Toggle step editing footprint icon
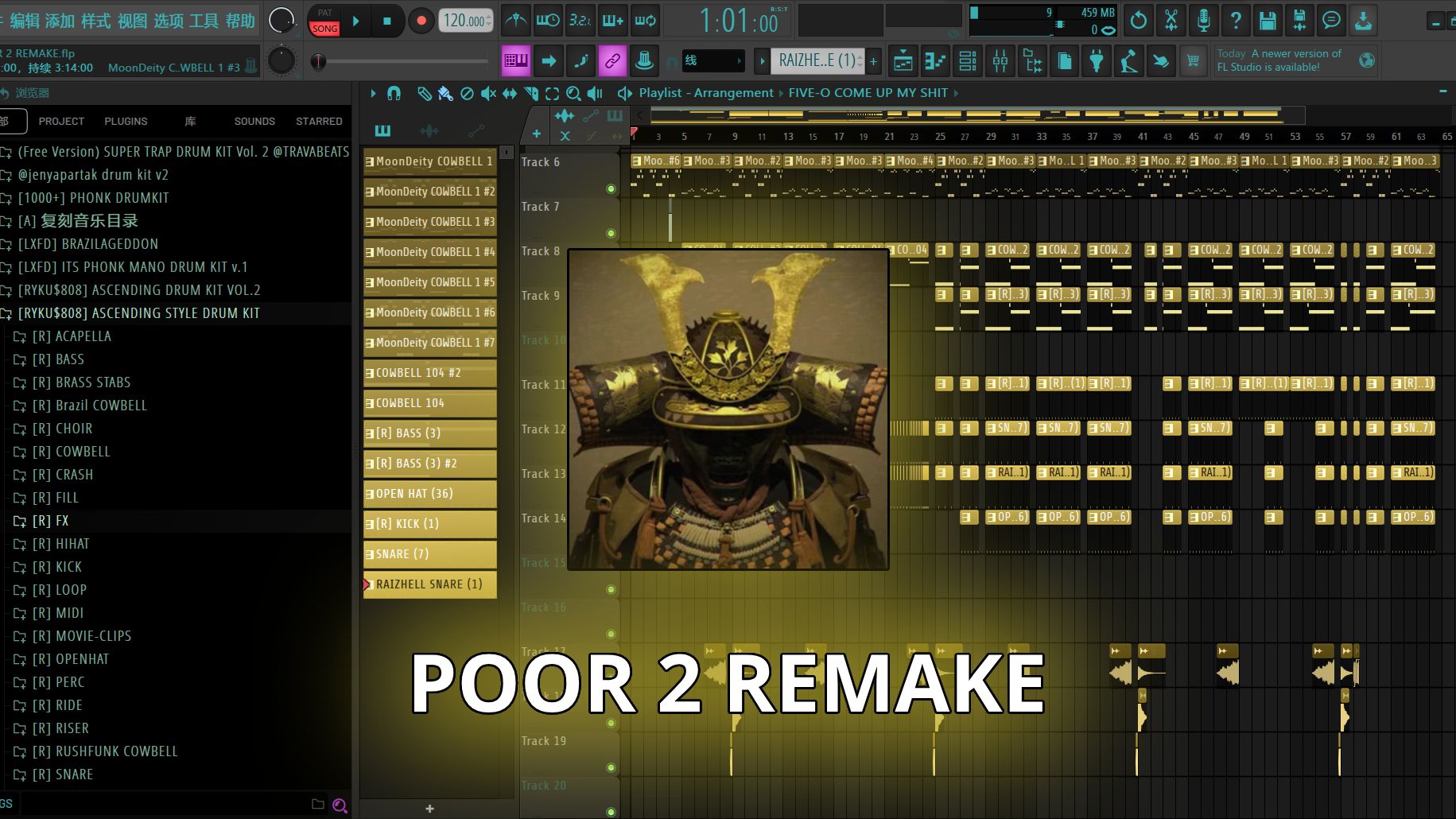The image size is (1456, 819). [x=581, y=60]
